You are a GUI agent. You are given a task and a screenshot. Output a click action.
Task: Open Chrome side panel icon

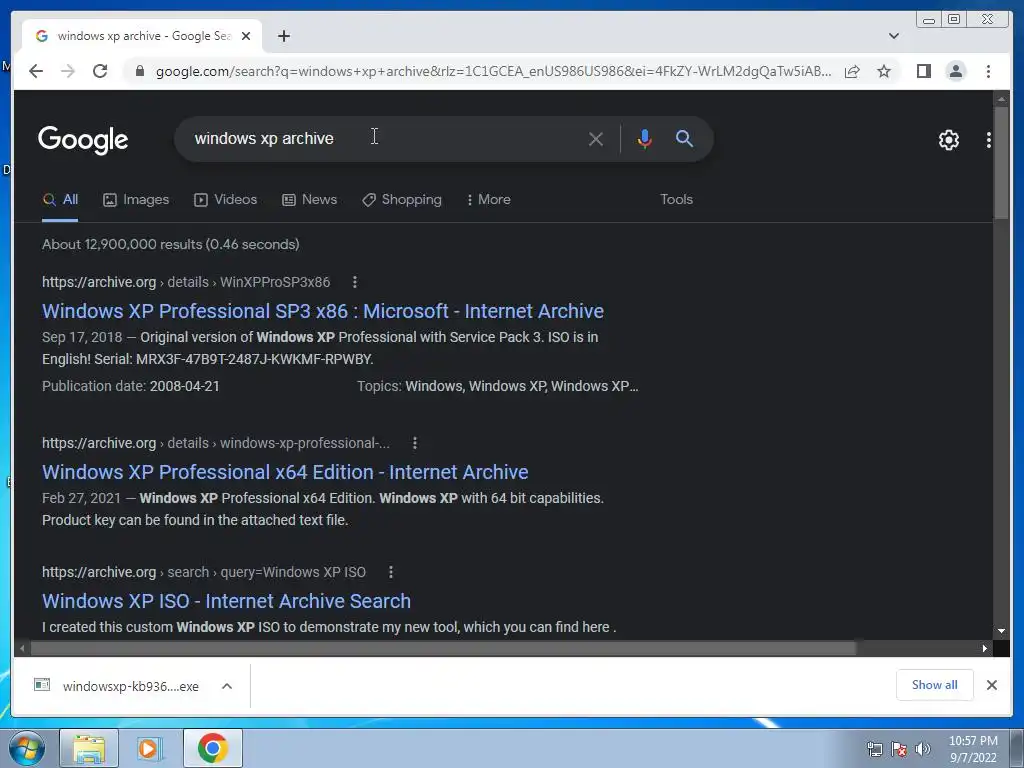pyautogui.click(x=923, y=71)
